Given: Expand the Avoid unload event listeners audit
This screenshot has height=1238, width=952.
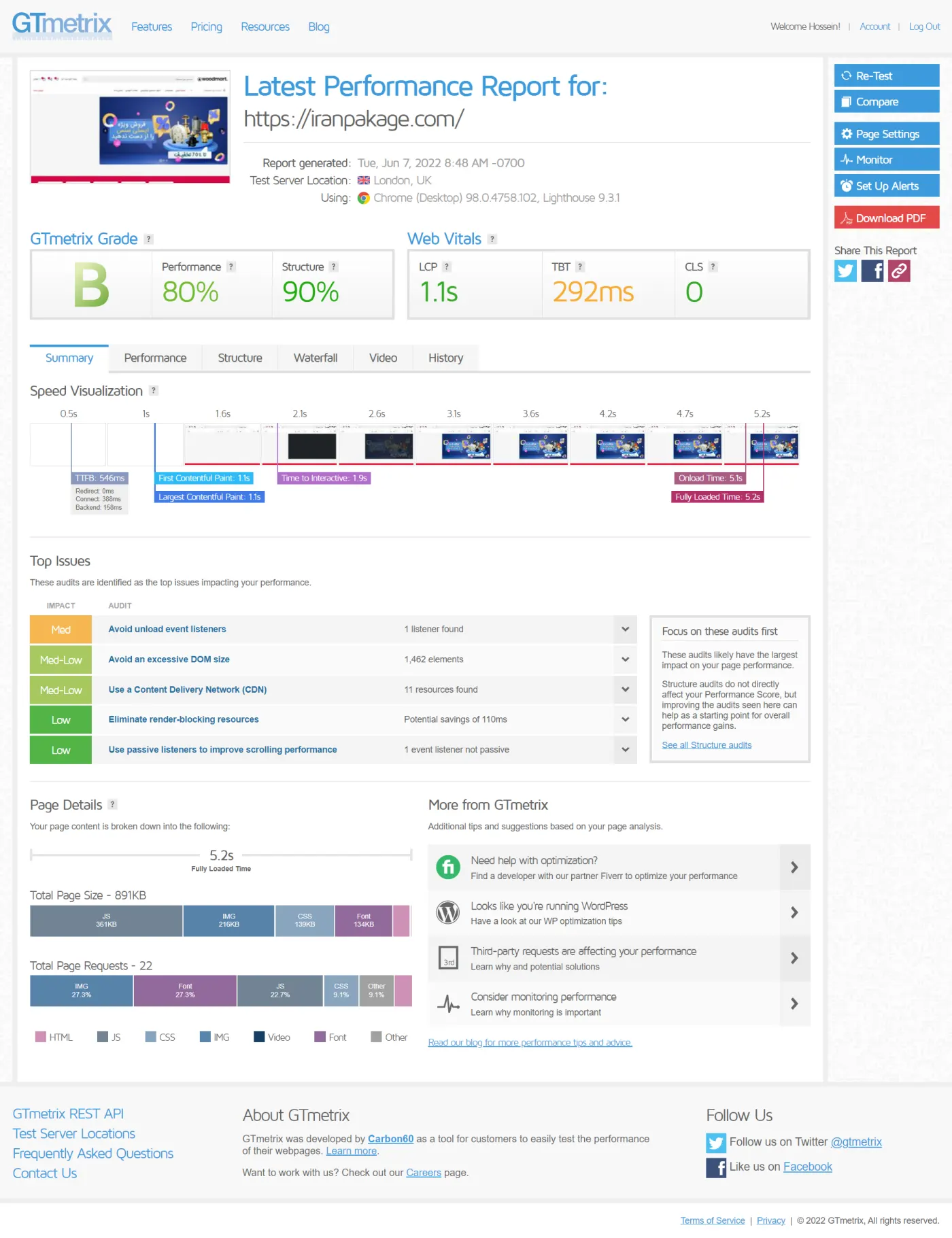Looking at the screenshot, I should tap(625, 629).
